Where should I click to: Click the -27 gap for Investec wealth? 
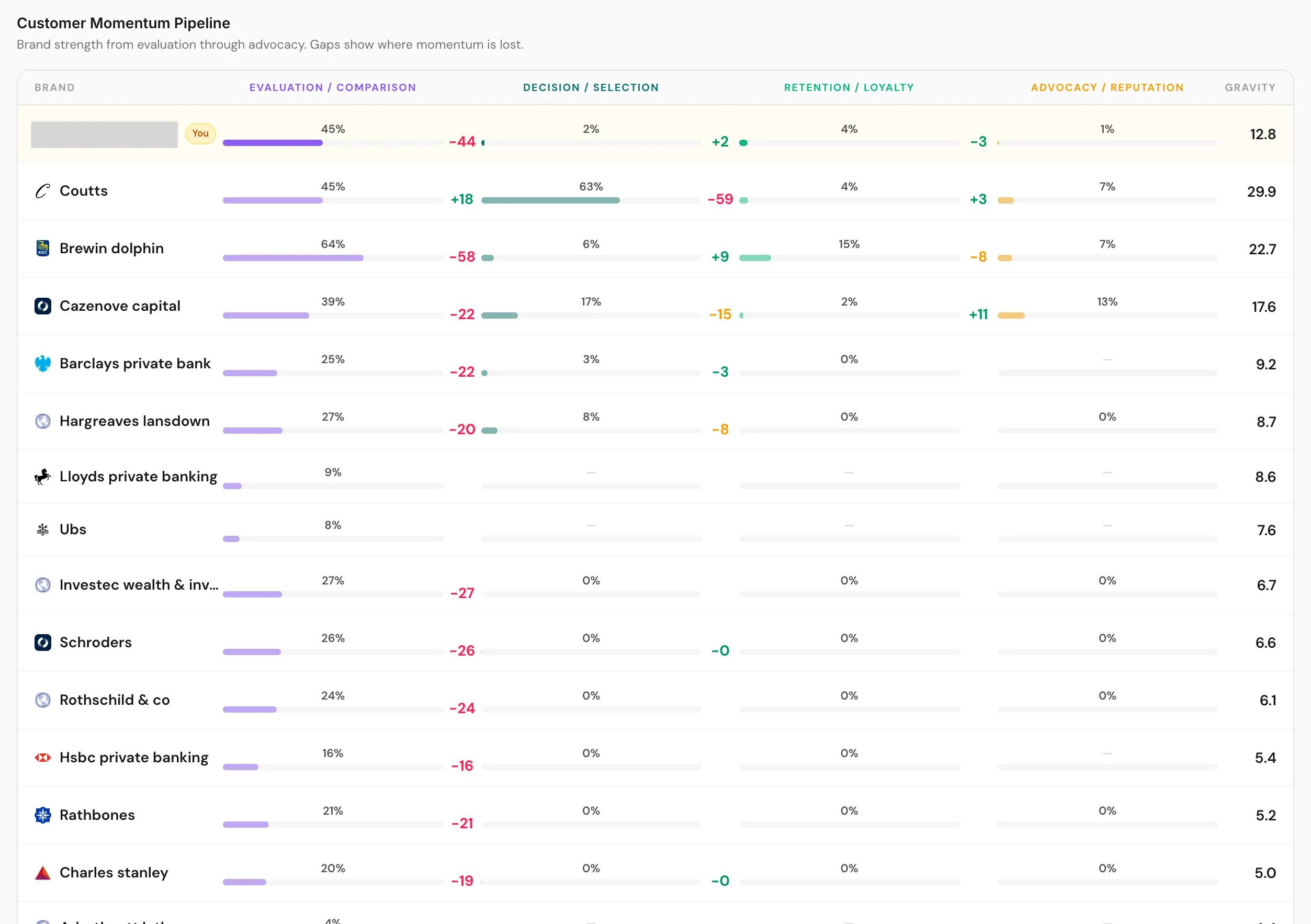462,593
